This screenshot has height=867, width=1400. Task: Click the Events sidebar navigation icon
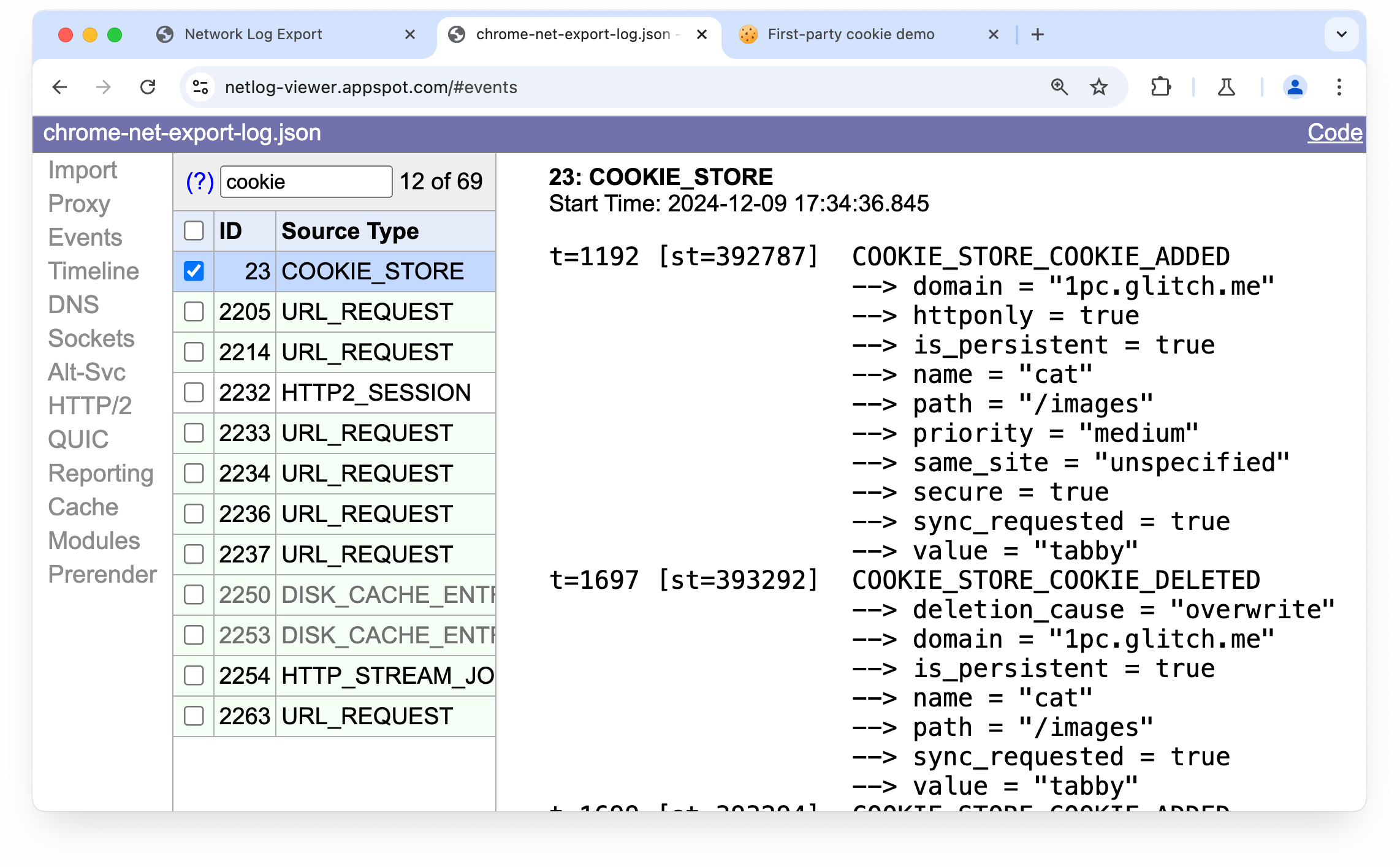pos(84,237)
